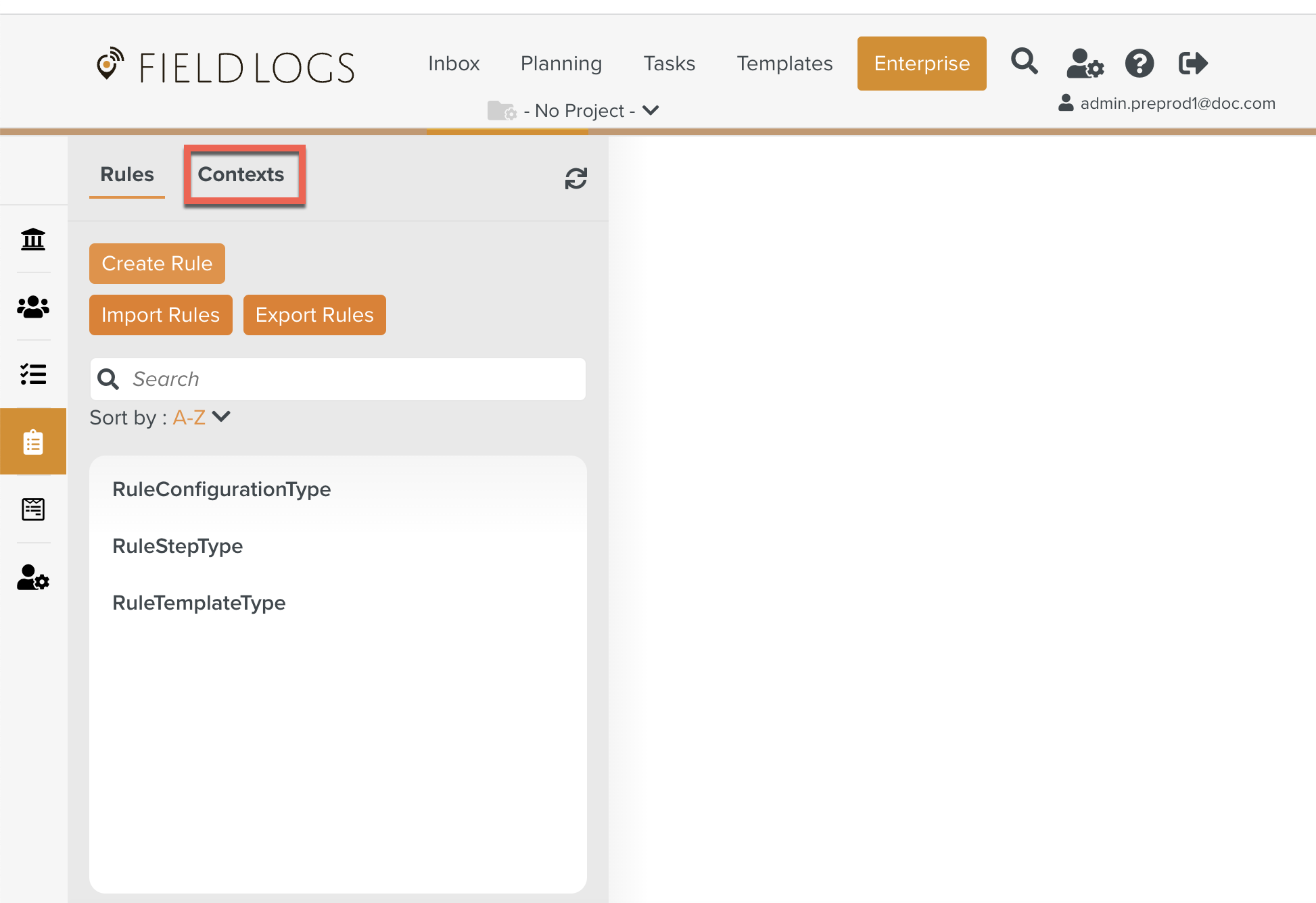Image resolution: width=1316 pixels, height=903 pixels.
Task: Open the help question mark icon
Action: coord(1139,64)
